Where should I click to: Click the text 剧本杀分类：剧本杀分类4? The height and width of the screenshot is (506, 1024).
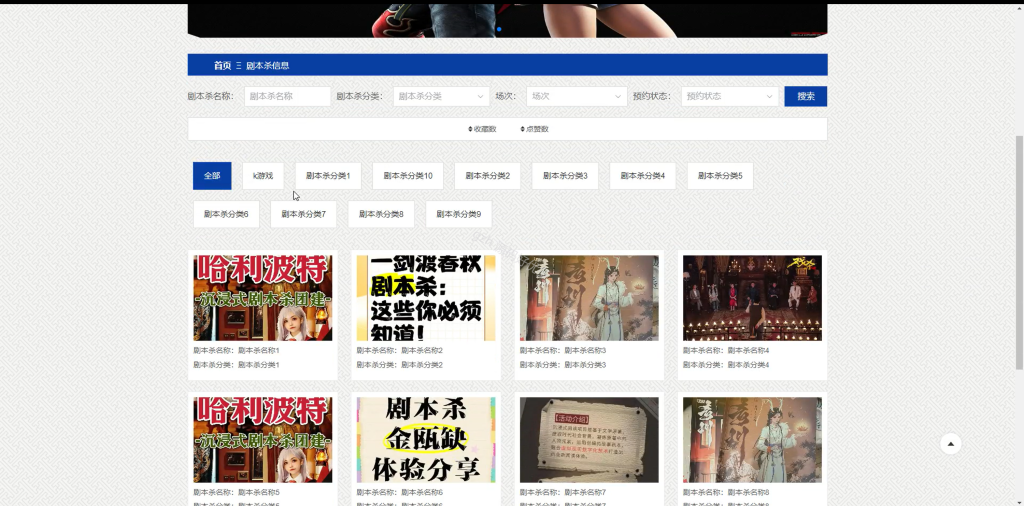[726, 365]
